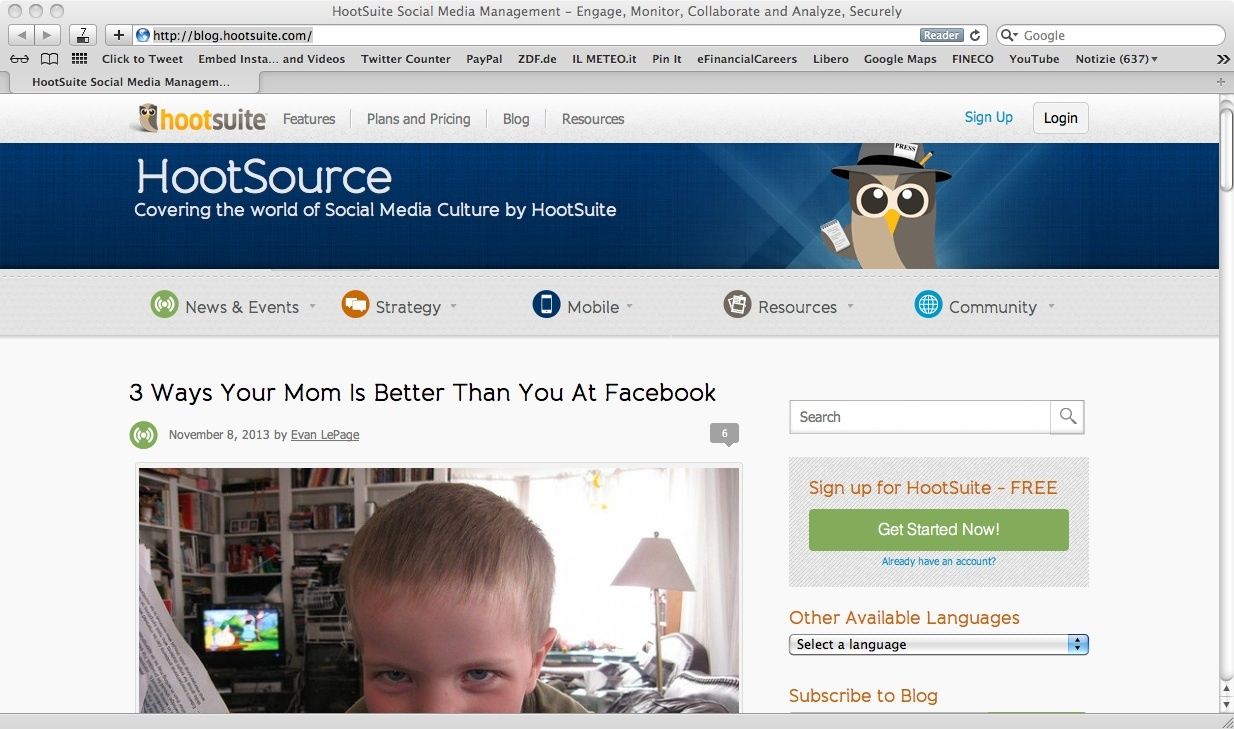This screenshot has width=1234, height=729.
Task: Expand the Community menu arrow
Action: (1051, 307)
